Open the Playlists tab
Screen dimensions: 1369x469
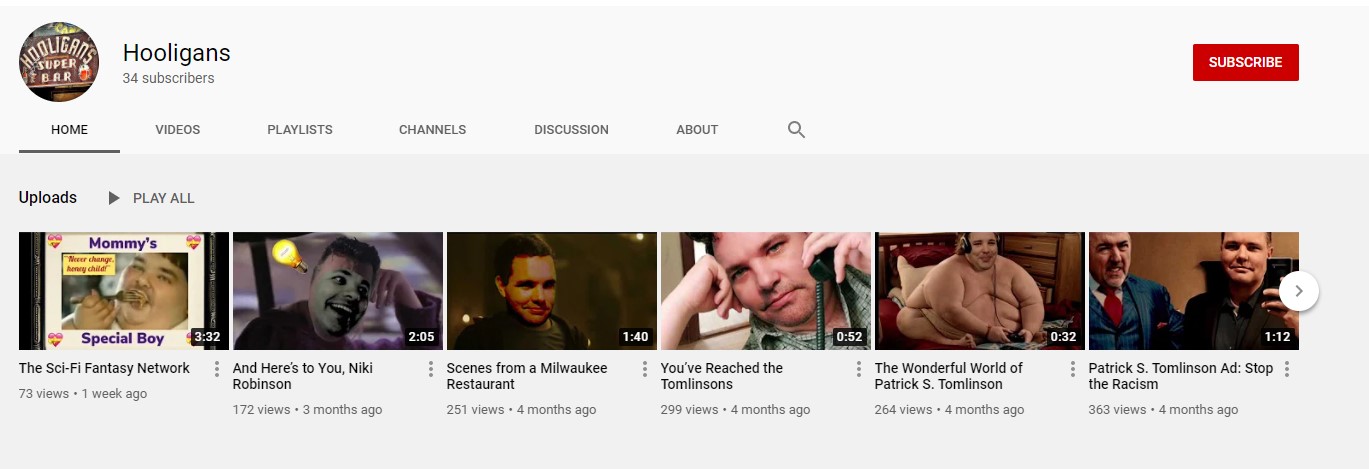[x=300, y=130]
